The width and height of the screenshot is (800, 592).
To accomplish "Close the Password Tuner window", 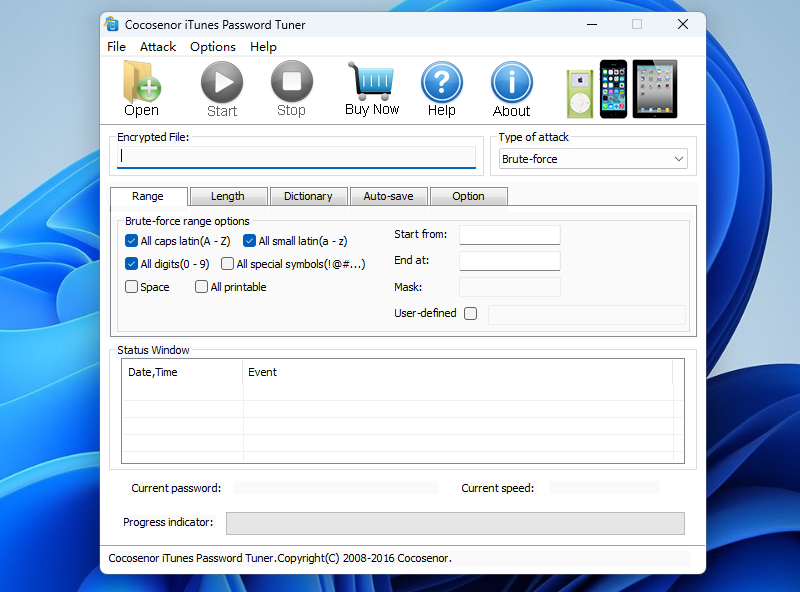I will 683,24.
